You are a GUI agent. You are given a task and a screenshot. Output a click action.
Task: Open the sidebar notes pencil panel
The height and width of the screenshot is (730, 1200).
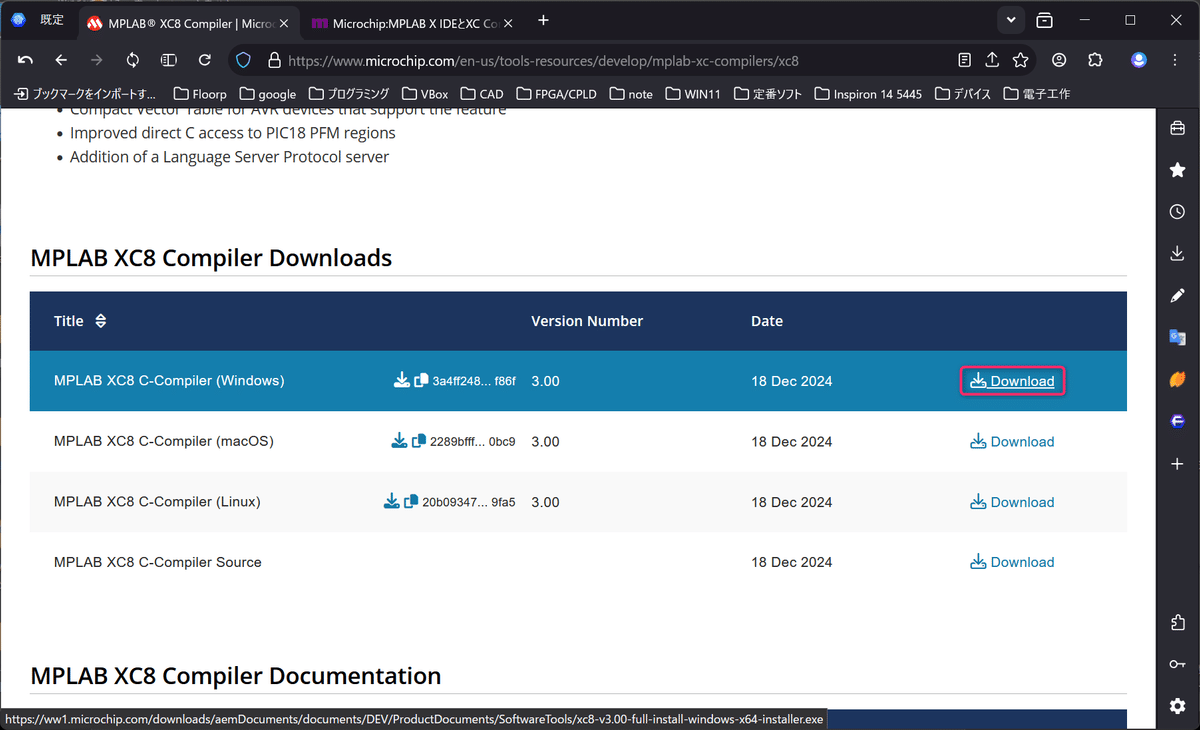click(1177, 296)
